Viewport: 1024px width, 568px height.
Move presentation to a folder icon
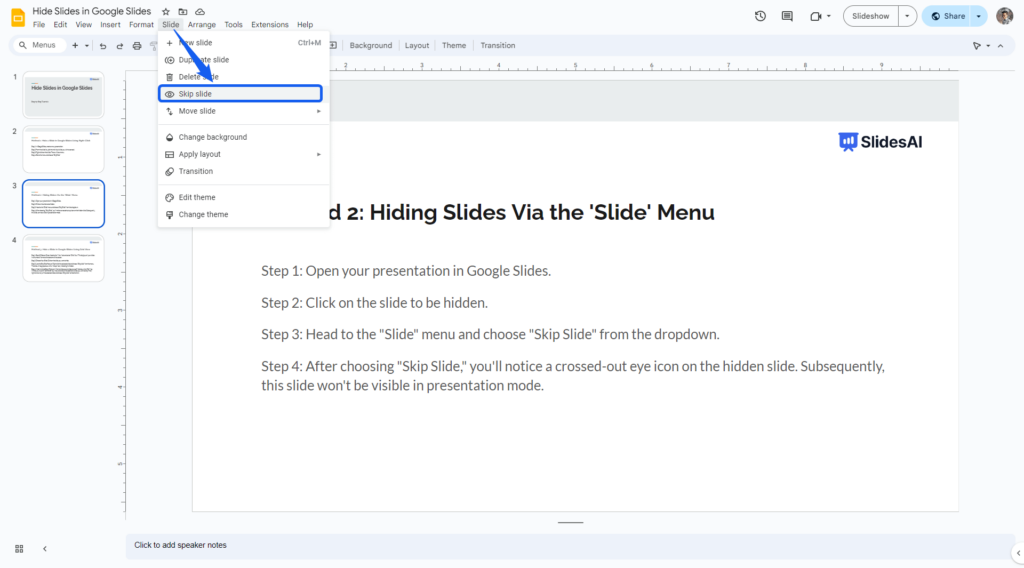tap(183, 12)
